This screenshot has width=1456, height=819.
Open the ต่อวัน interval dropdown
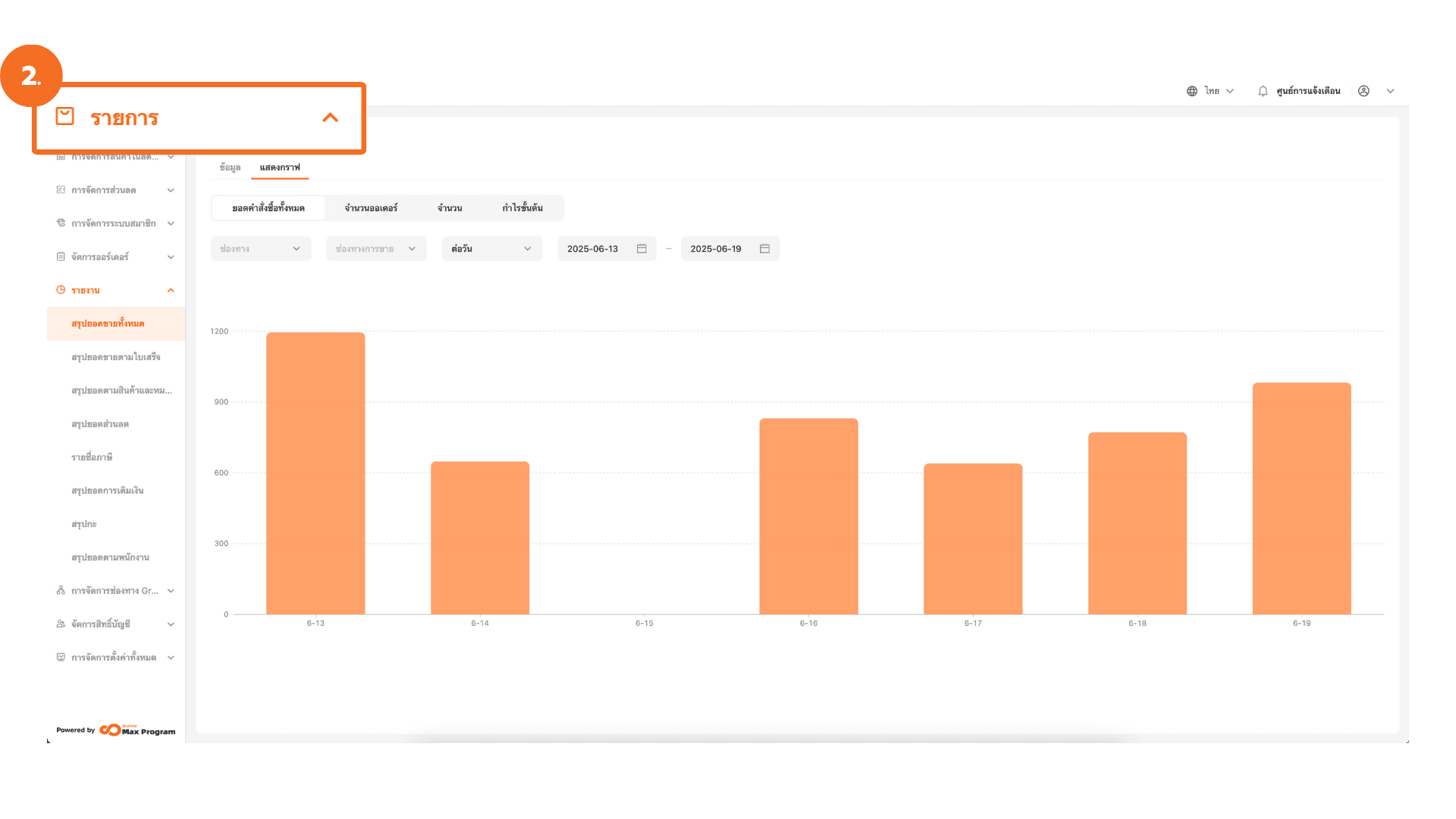click(491, 249)
